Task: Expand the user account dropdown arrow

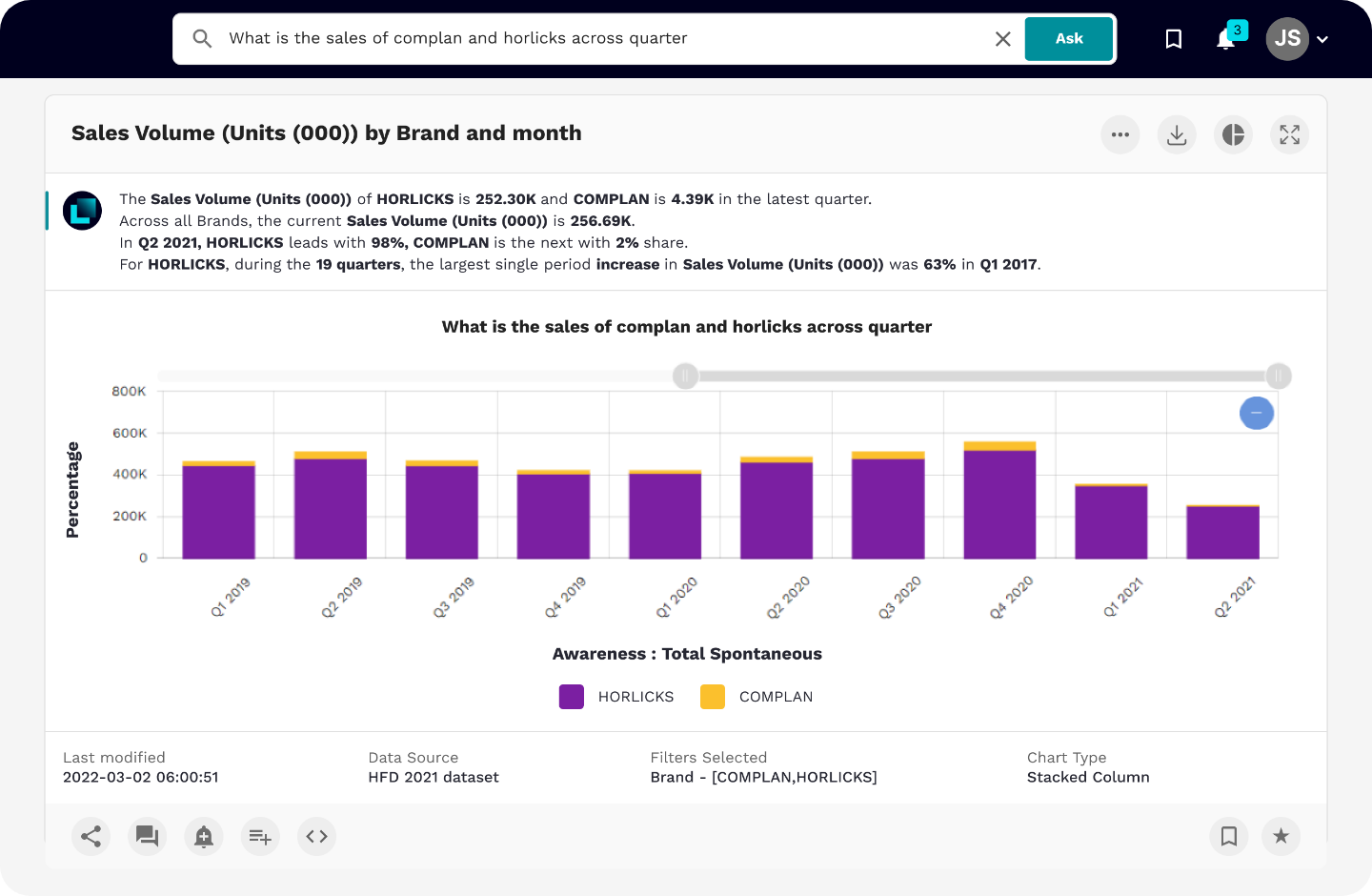Action: pyautogui.click(x=1322, y=40)
